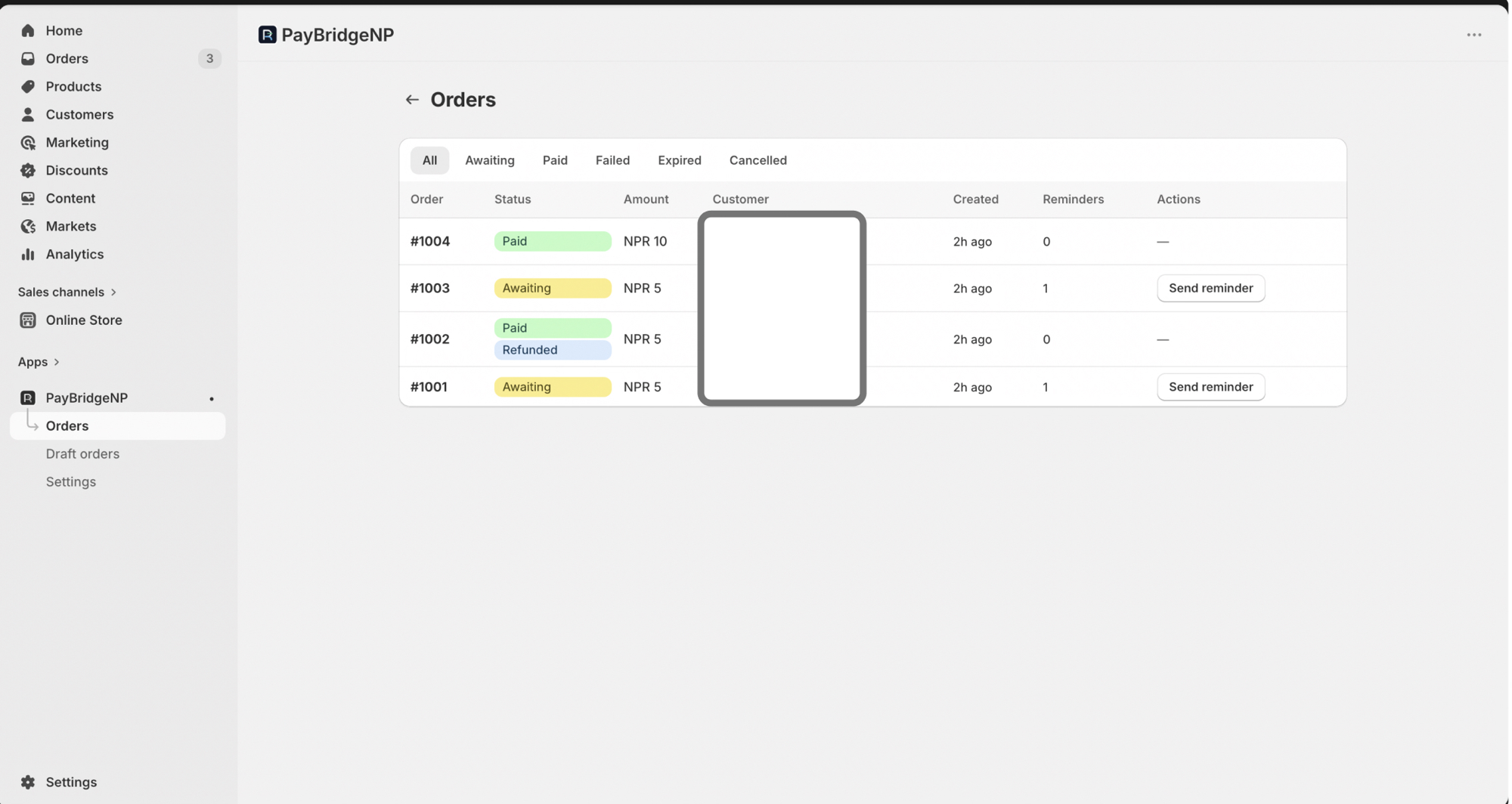Click the Settings gear icon at bottom

point(28,782)
